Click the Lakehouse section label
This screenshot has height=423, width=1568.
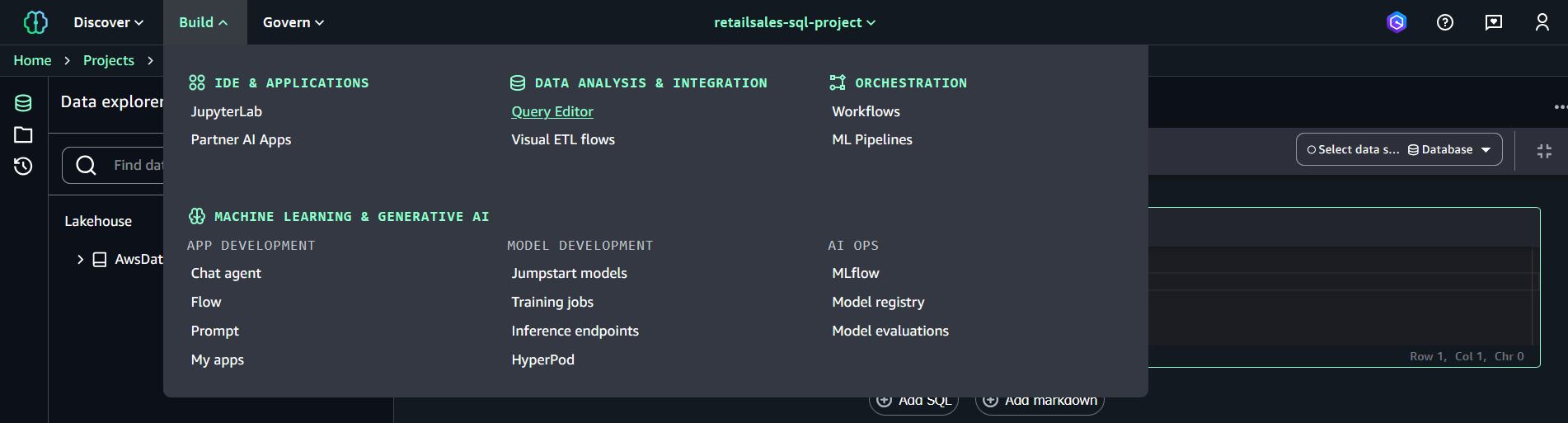click(98, 221)
